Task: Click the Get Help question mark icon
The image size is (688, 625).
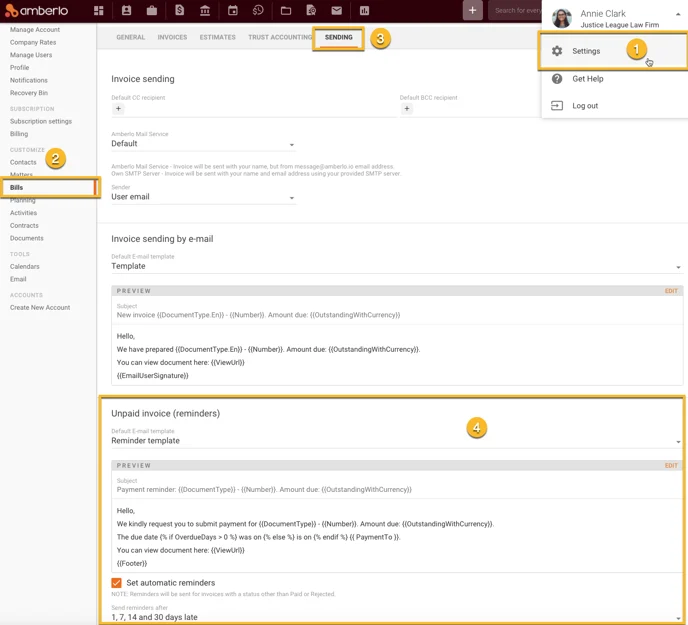Action: [557, 79]
